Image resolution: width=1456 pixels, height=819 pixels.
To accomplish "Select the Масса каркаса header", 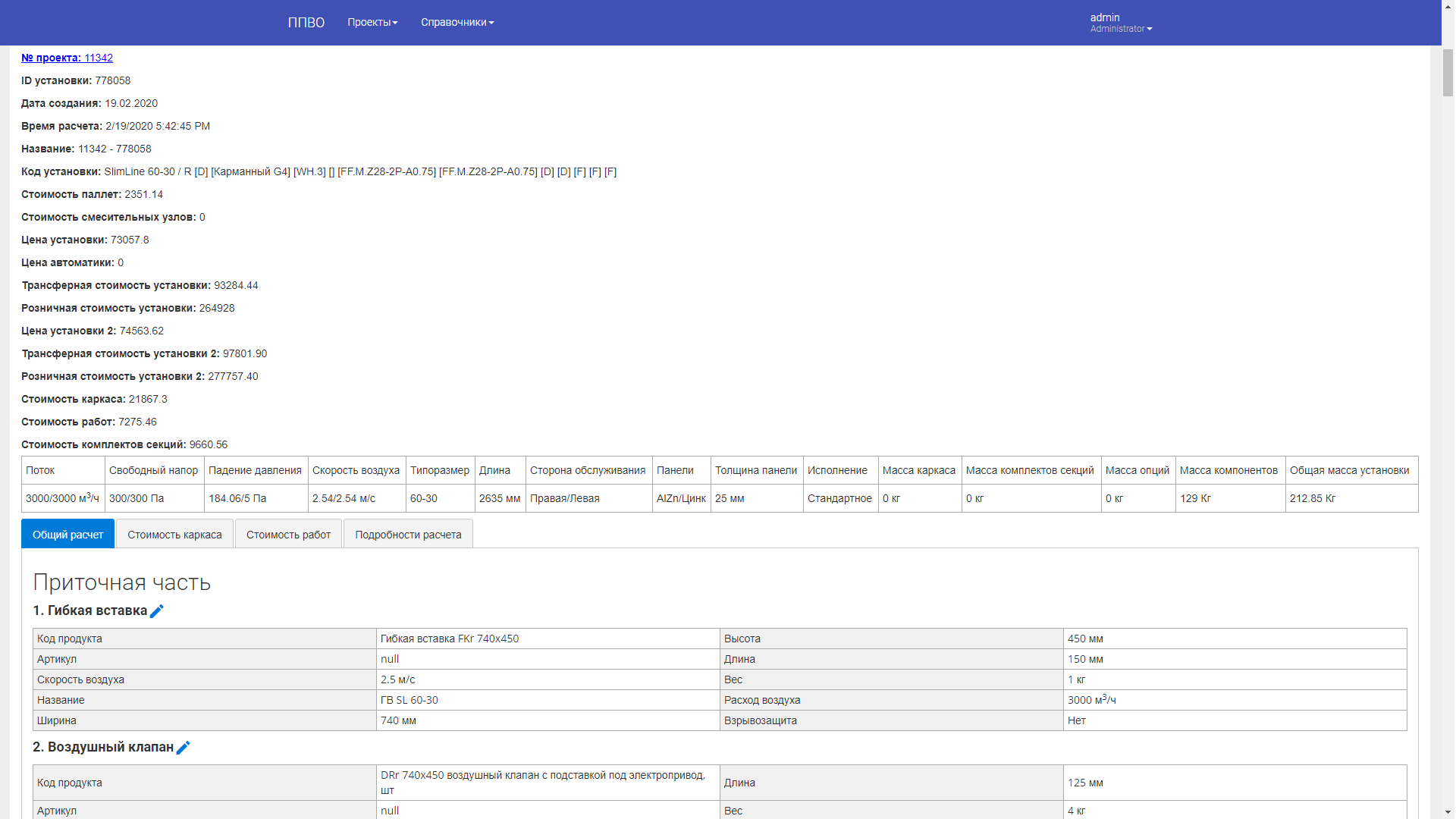I will coord(919,470).
